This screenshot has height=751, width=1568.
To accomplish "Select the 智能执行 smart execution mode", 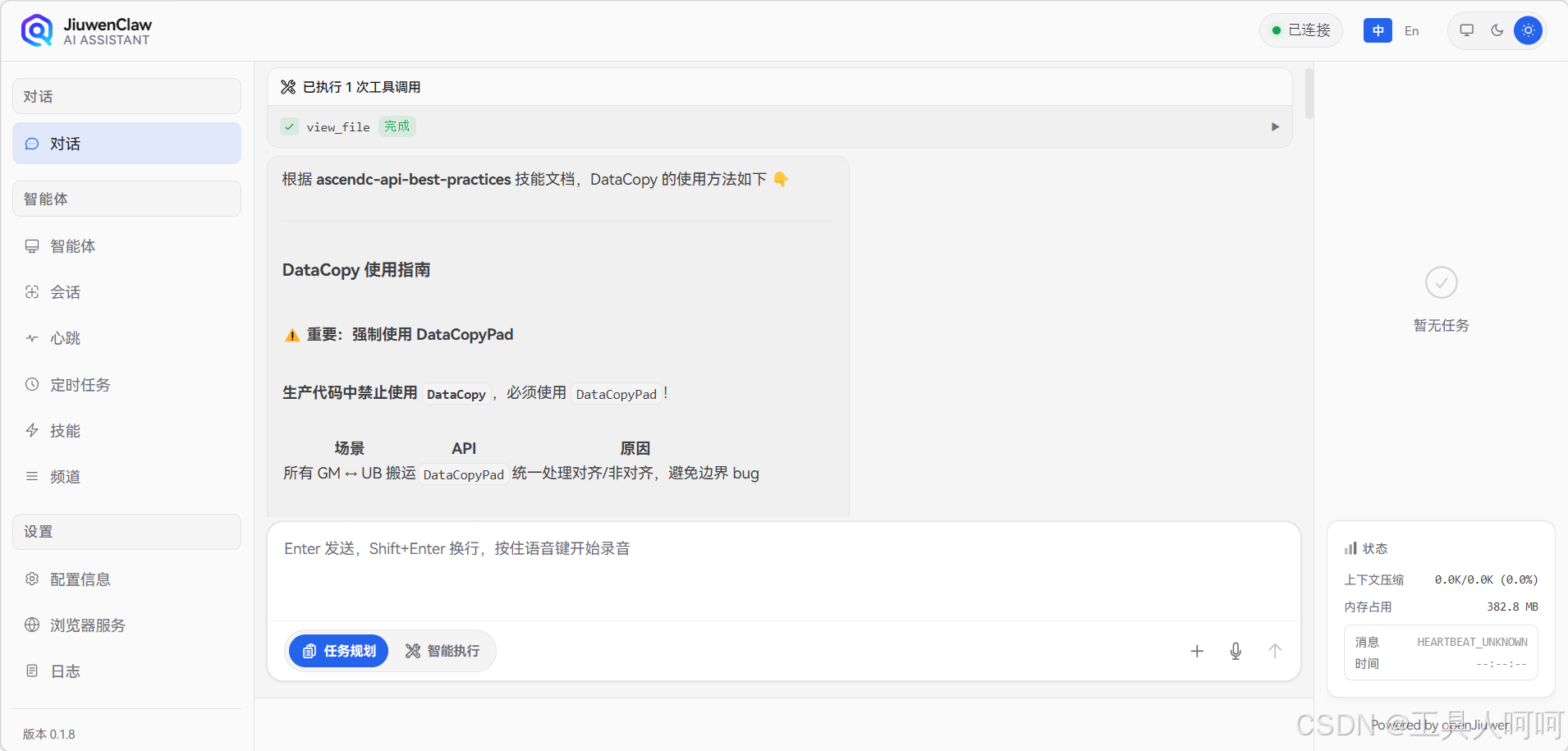I will [442, 651].
